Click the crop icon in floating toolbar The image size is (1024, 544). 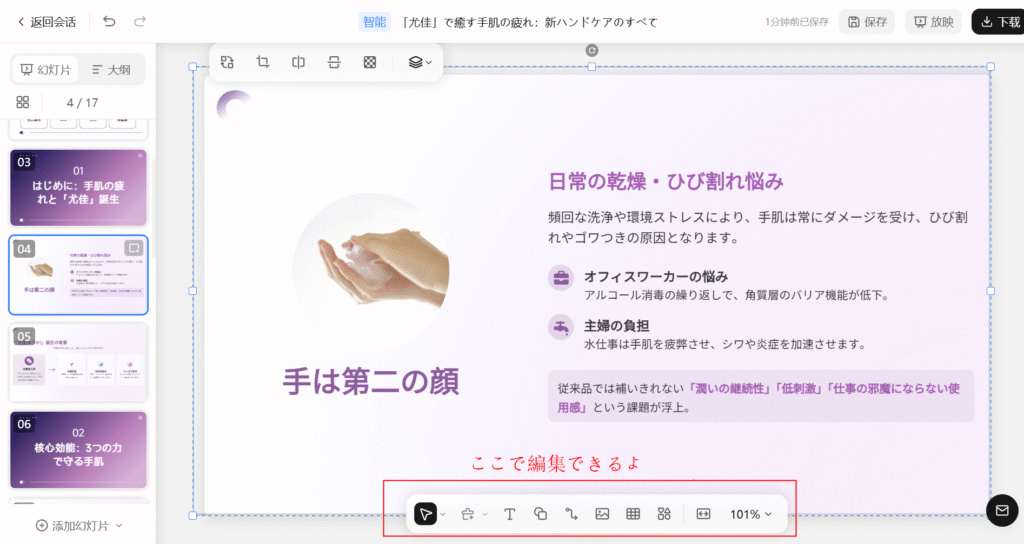(263, 62)
